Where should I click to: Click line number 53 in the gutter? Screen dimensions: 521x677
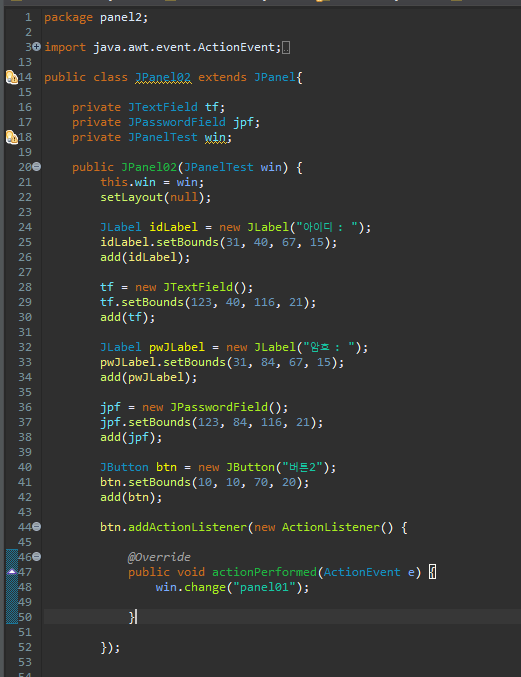click(25, 662)
